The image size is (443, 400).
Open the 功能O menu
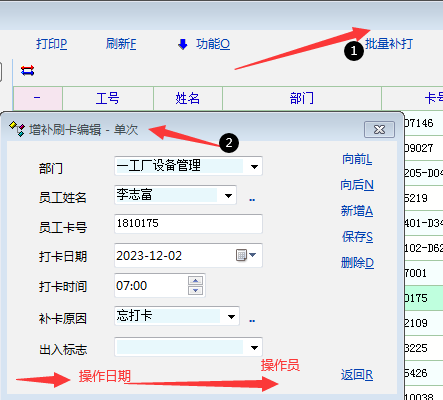coord(213,44)
